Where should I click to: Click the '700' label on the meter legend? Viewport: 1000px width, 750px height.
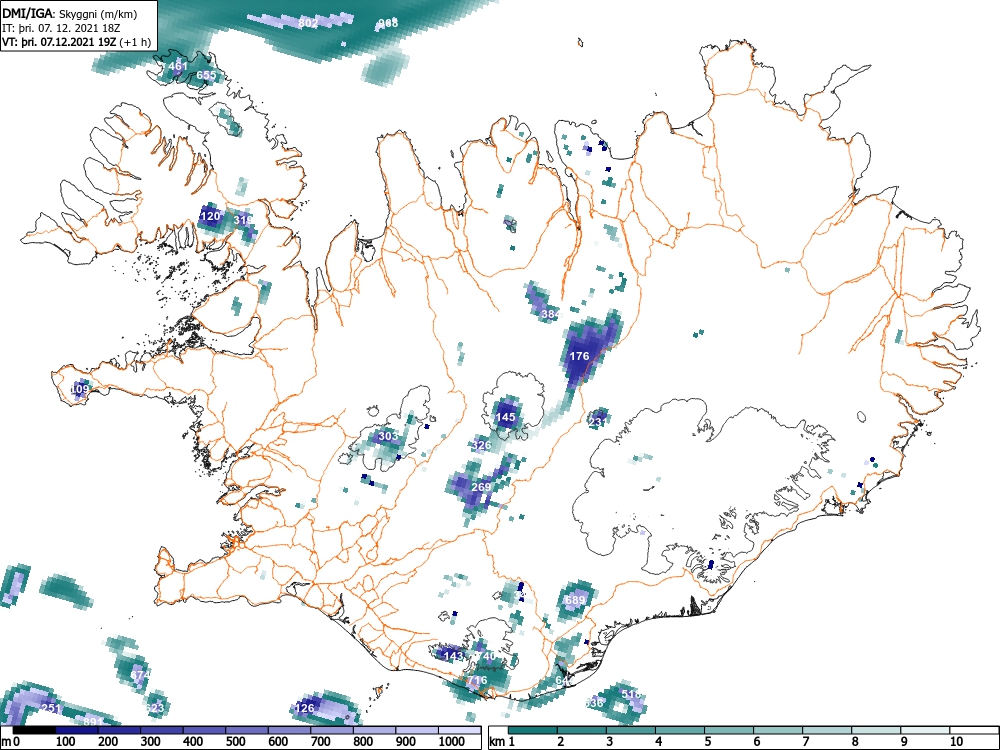[x=321, y=742]
